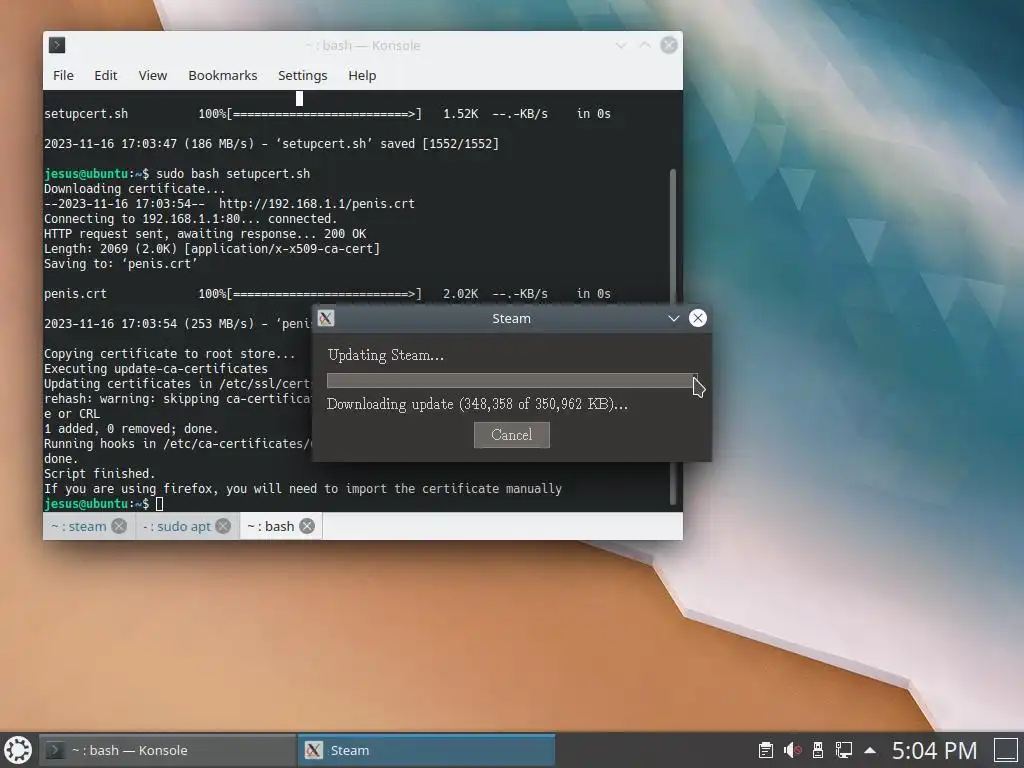Close the '~ : steam' tab via its X icon

tap(119, 526)
